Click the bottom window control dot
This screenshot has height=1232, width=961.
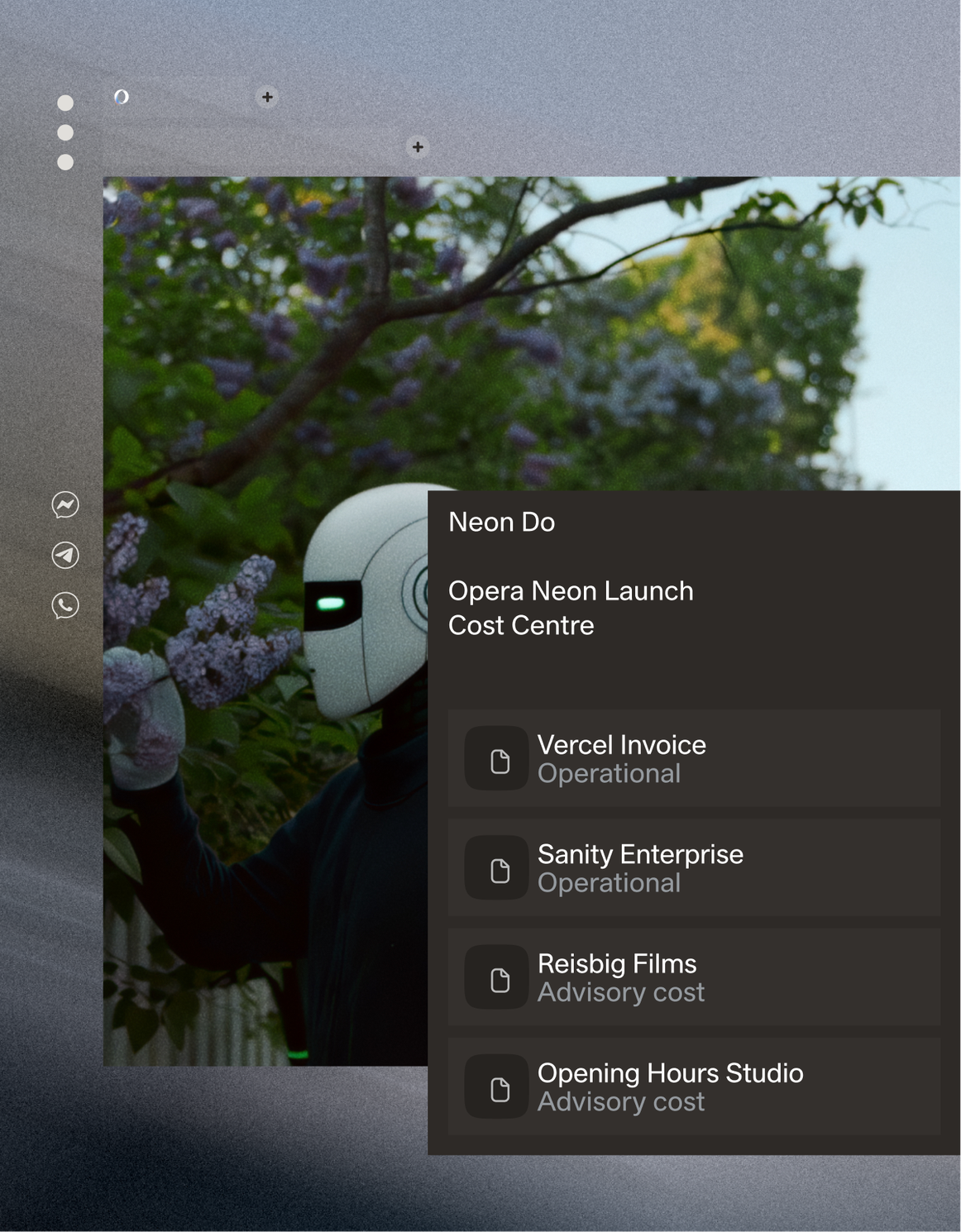(x=65, y=162)
